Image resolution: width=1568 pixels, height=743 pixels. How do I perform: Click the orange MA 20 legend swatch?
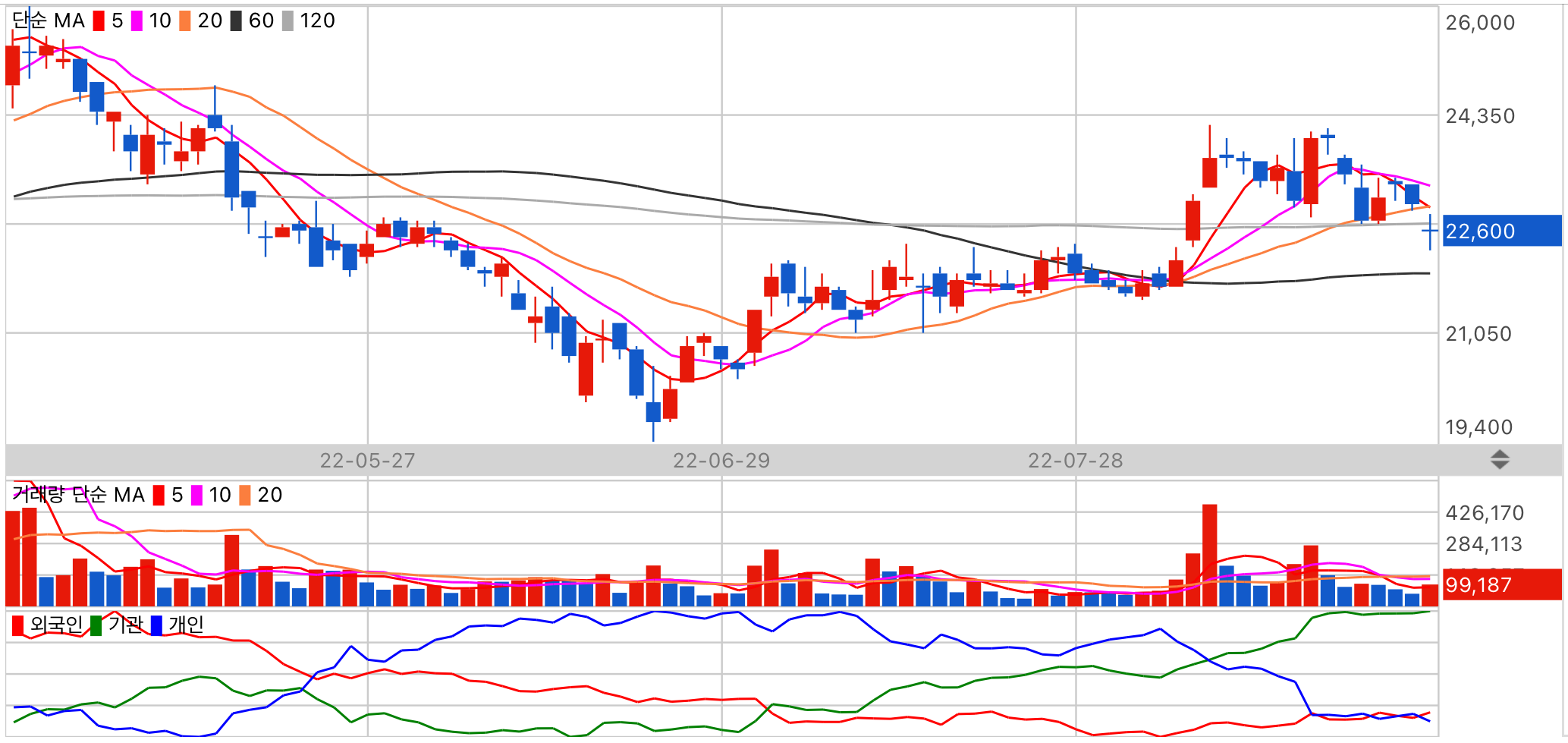tap(185, 20)
